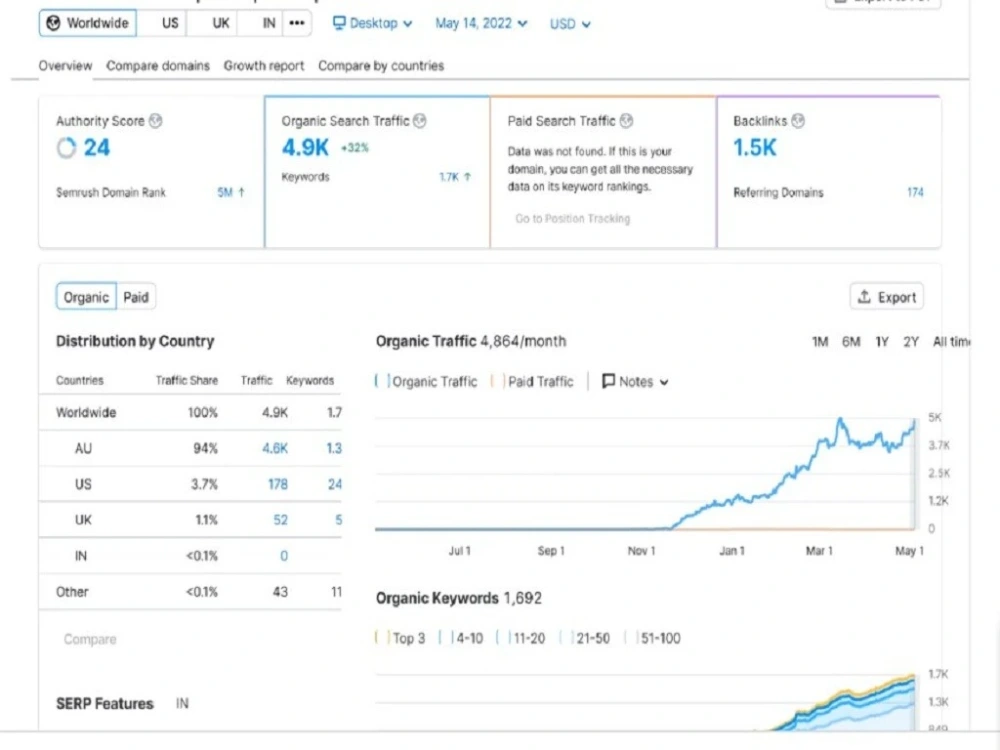Click AU traffic value 4.6K

pos(275,448)
